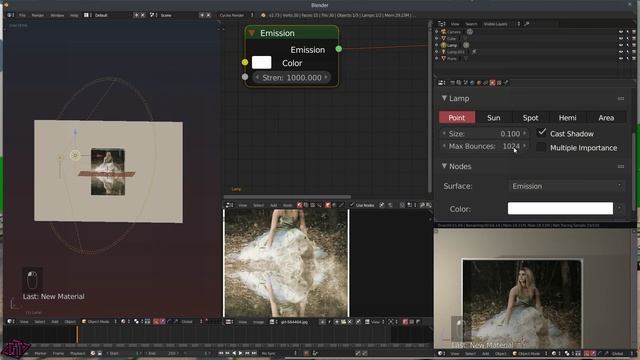The height and width of the screenshot is (360, 640).
Task: Jump to the last frame in timeline
Action: click(254, 353)
